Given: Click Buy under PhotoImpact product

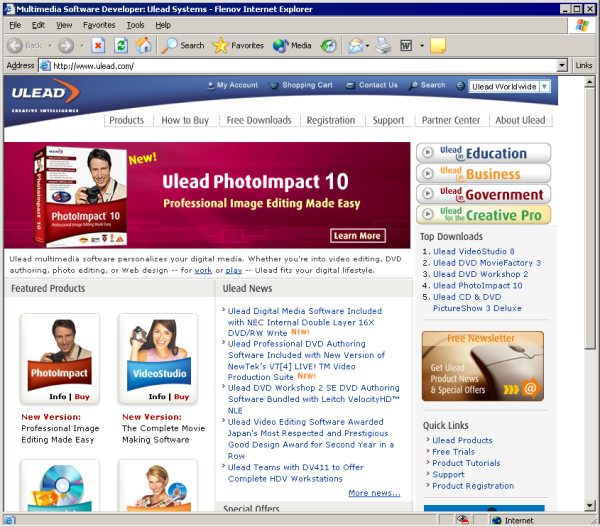Looking at the screenshot, I should 82,396.
